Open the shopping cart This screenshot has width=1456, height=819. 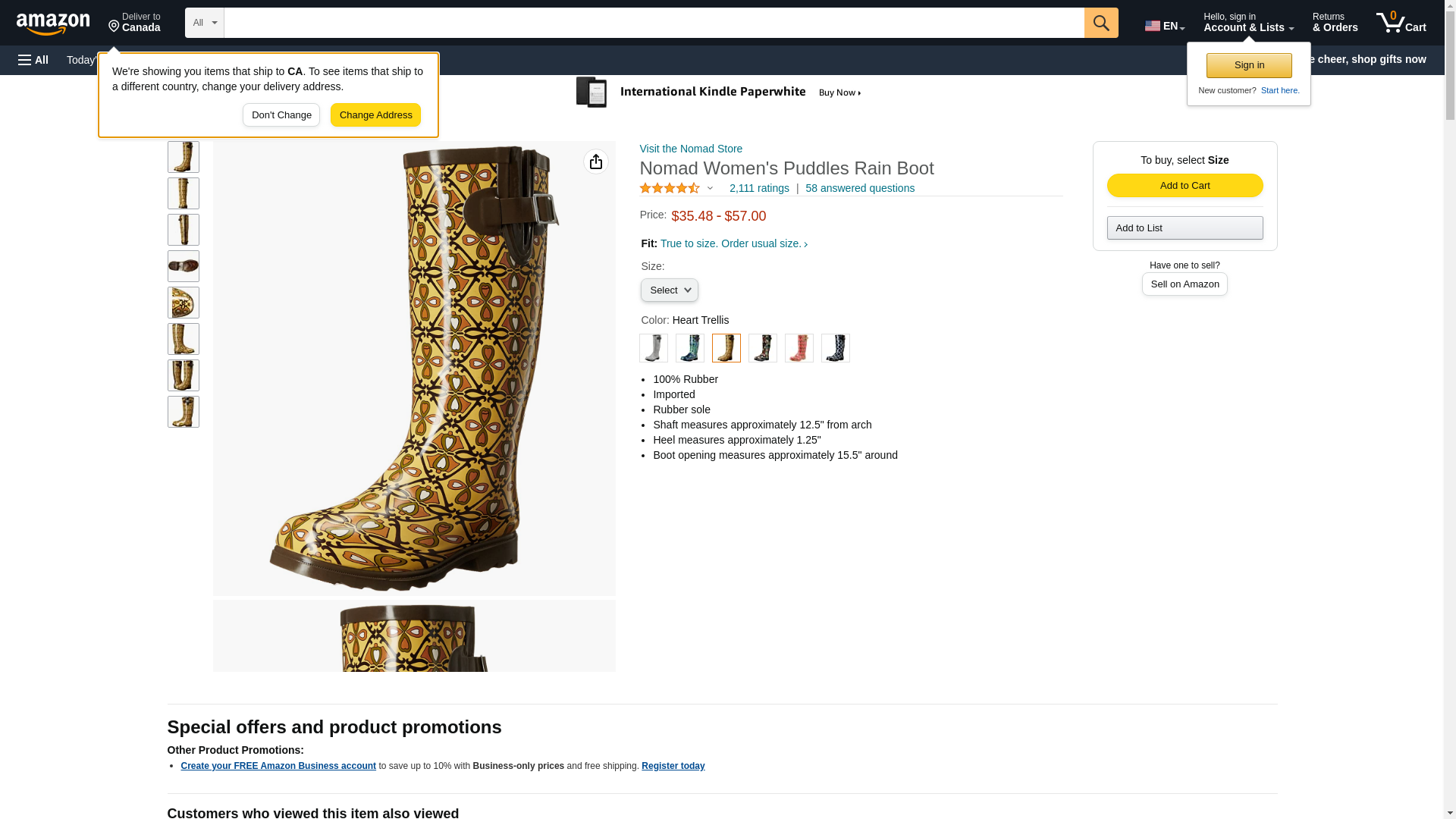click(1401, 23)
